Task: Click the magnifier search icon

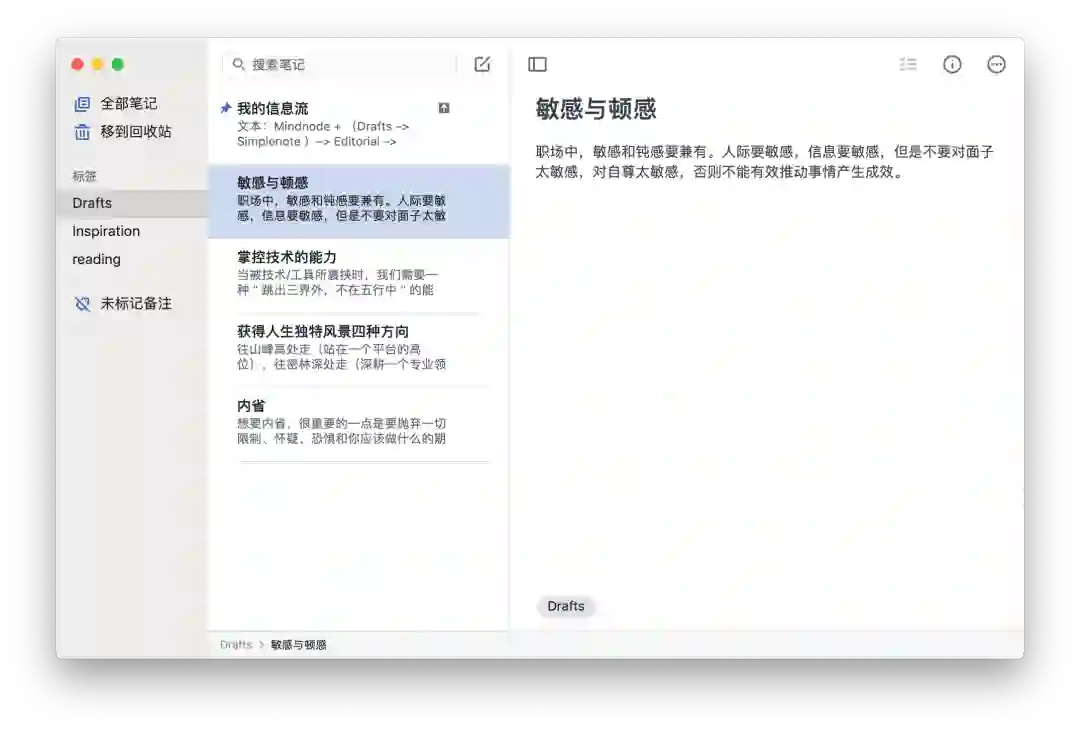Action: tap(238, 64)
